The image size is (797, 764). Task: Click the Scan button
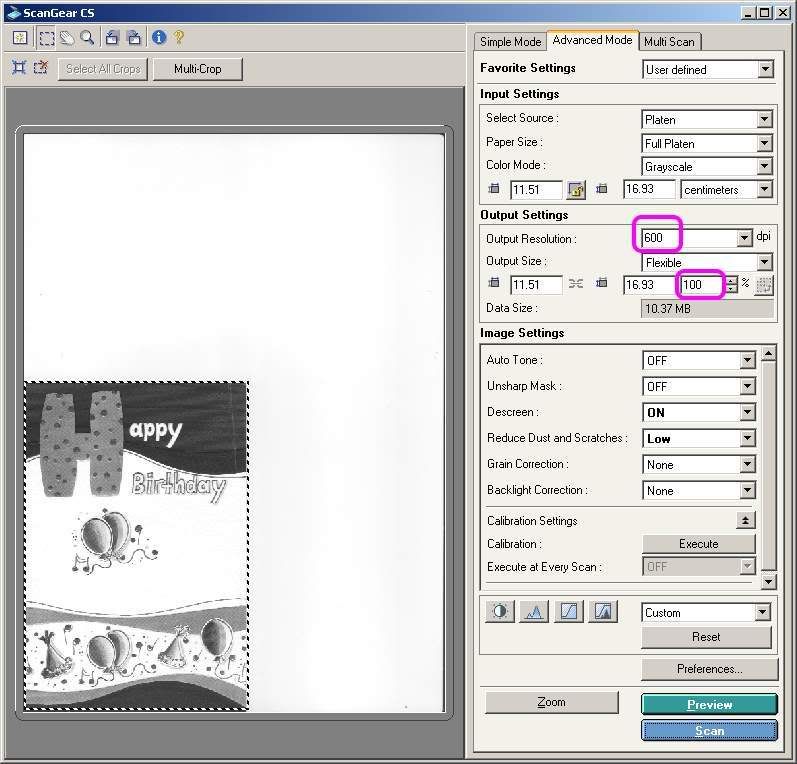coord(709,731)
